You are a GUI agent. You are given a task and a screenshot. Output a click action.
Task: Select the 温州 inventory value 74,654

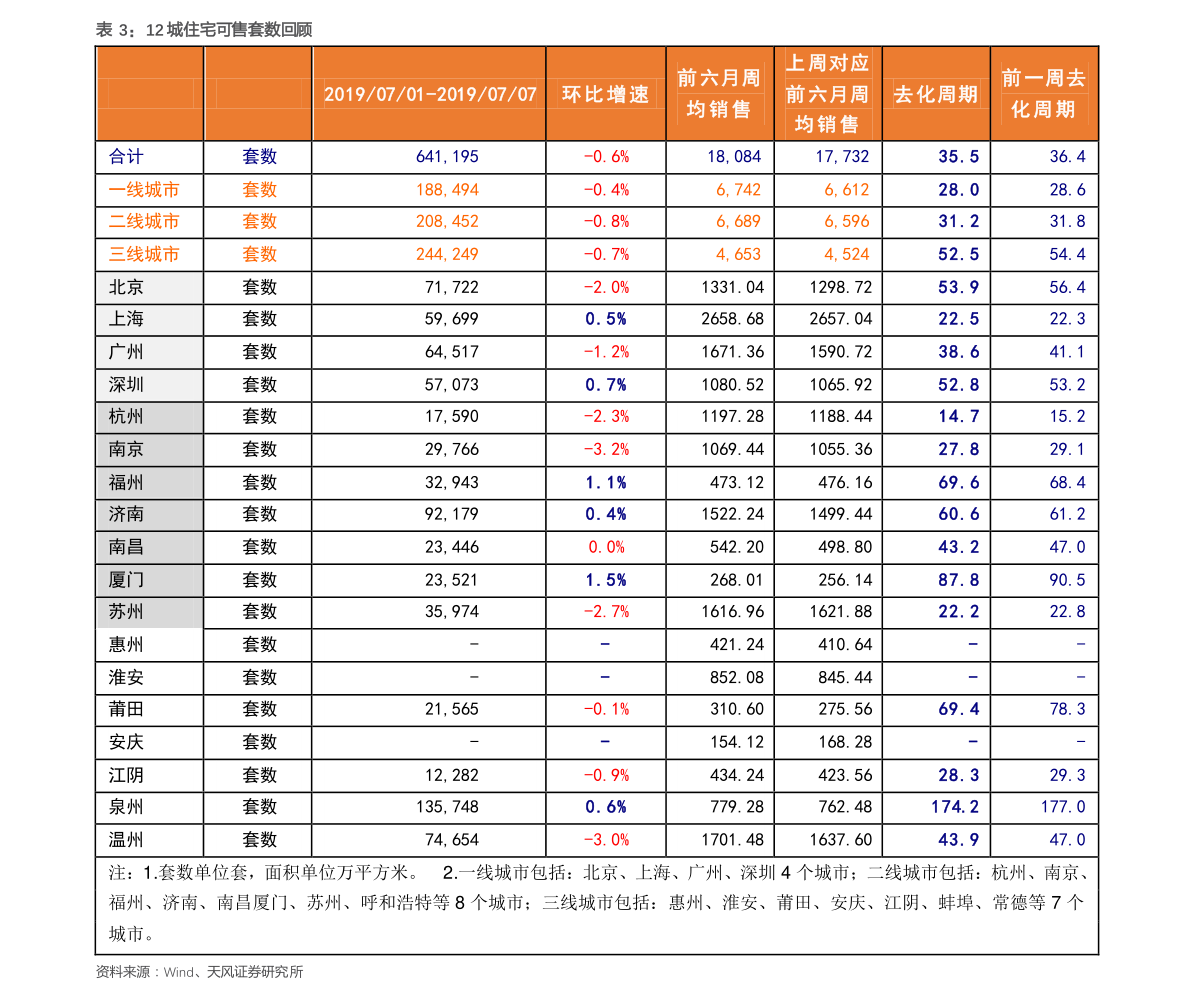pyautogui.click(x=452, y=840)
